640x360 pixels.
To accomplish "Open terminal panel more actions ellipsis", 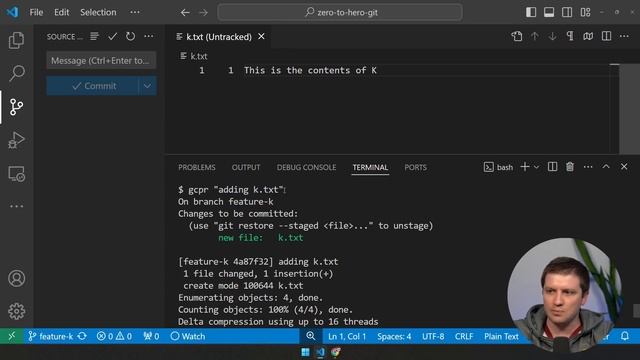I will [588, 167].
